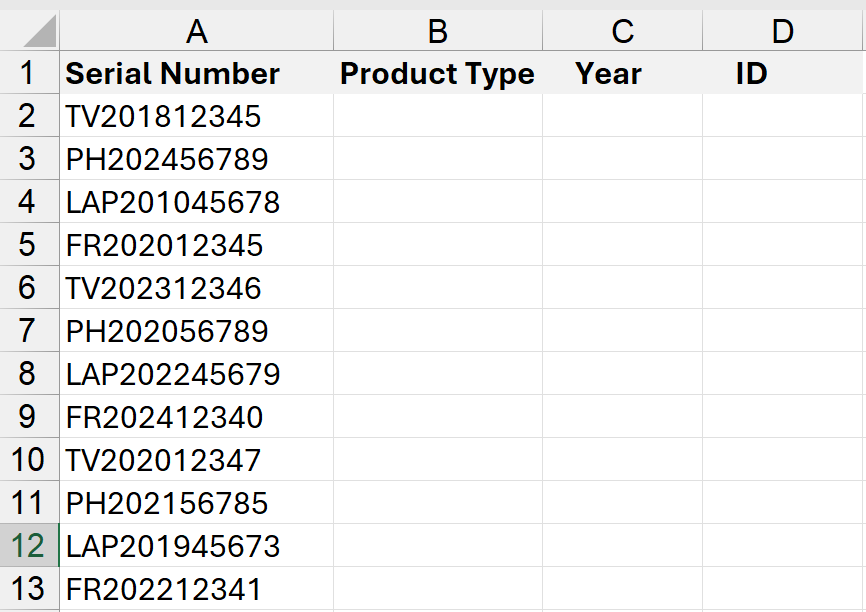Click cell with LAP201945673
Viewport: 866px width, 612px height.
pos(173,546)
